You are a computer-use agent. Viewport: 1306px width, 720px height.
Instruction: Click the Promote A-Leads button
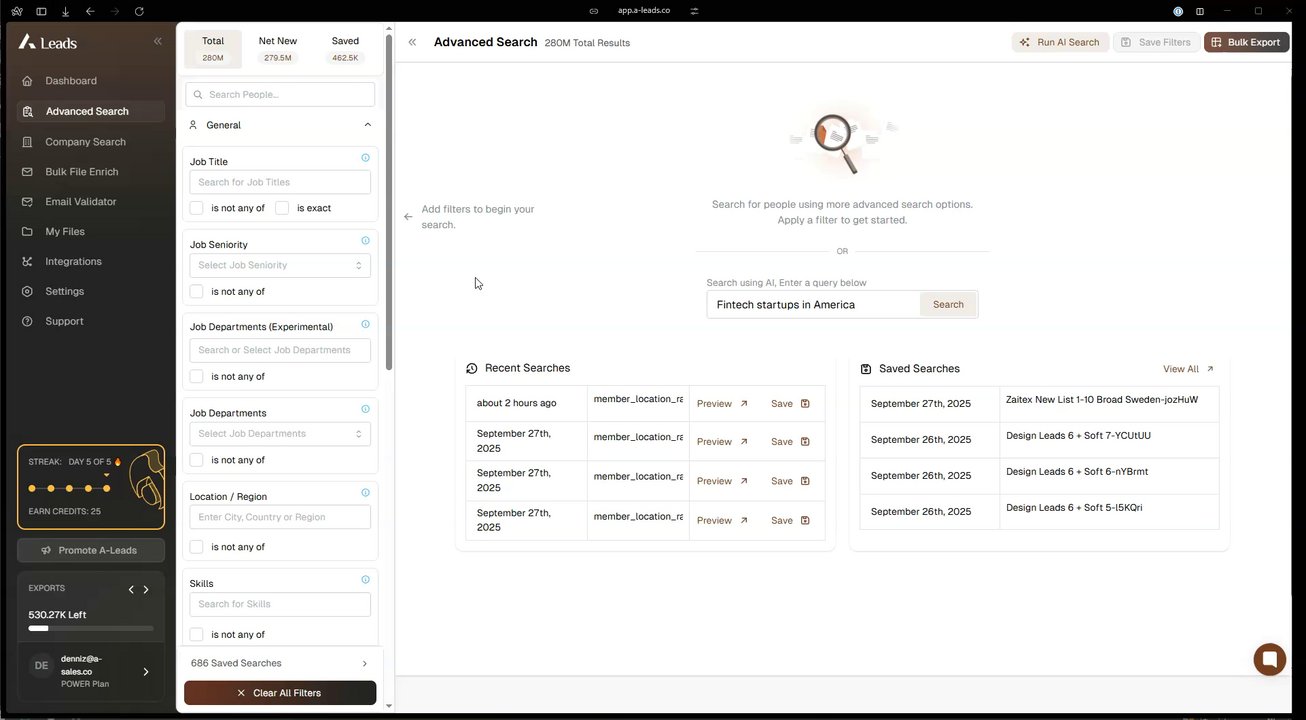point(90,550)
